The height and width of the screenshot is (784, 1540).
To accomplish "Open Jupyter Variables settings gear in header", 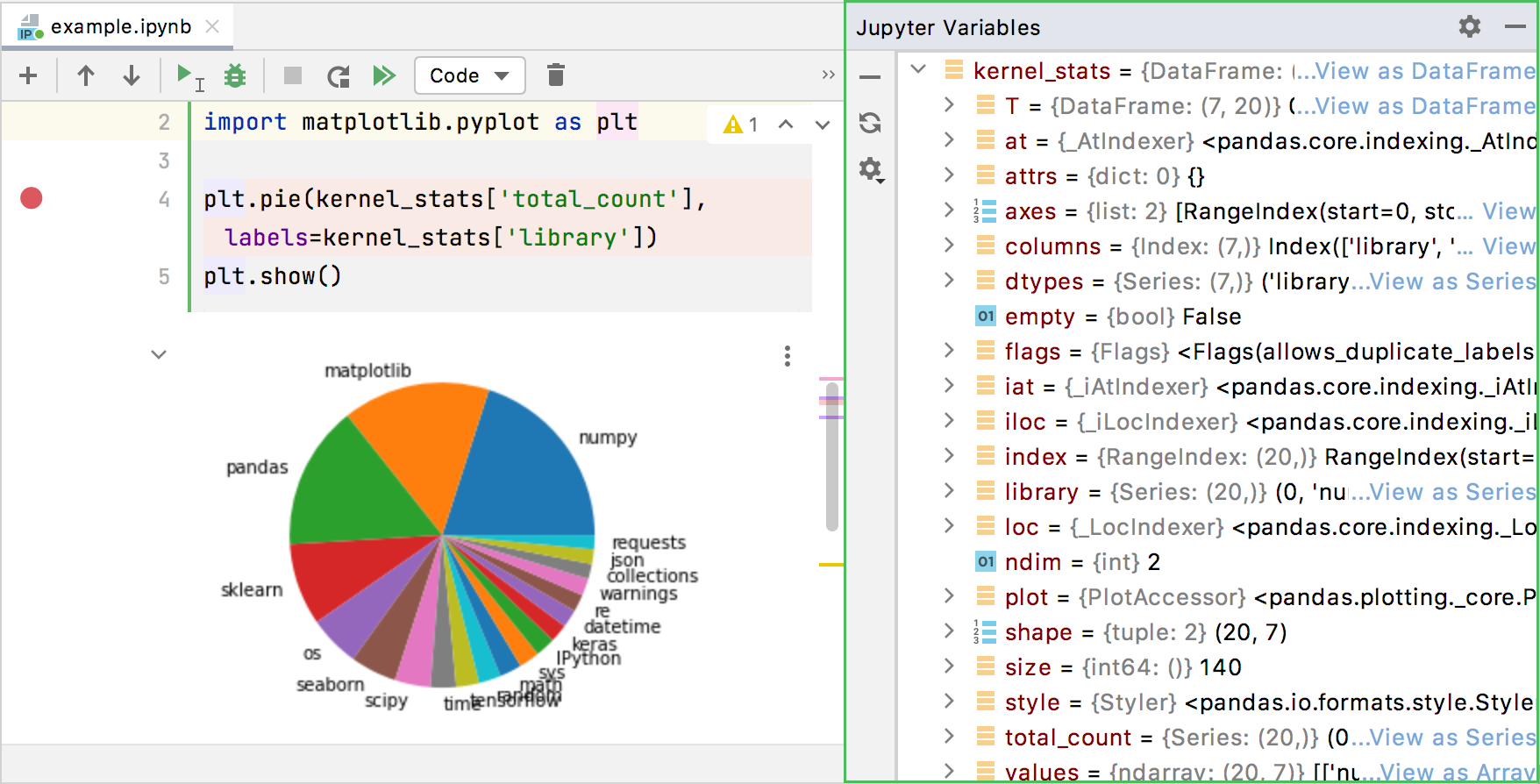I will (1470, 27).
